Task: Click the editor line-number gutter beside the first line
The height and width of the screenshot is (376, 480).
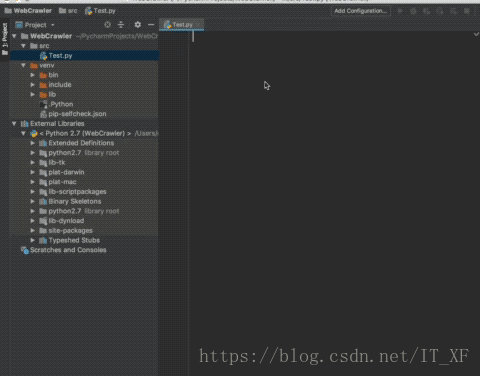Action: 173,37
